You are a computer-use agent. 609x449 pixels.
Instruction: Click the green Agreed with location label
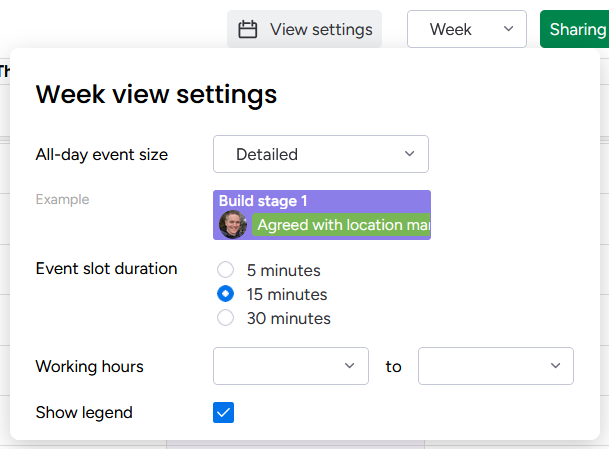pyautogui.click(x=342, y=225)
